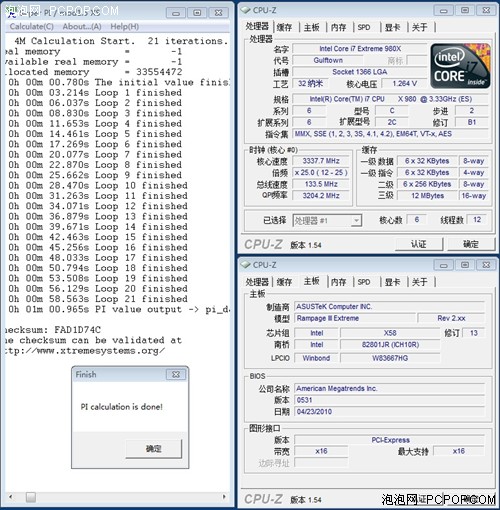Switch to SPD tab in top CPU-Z window

364,27
